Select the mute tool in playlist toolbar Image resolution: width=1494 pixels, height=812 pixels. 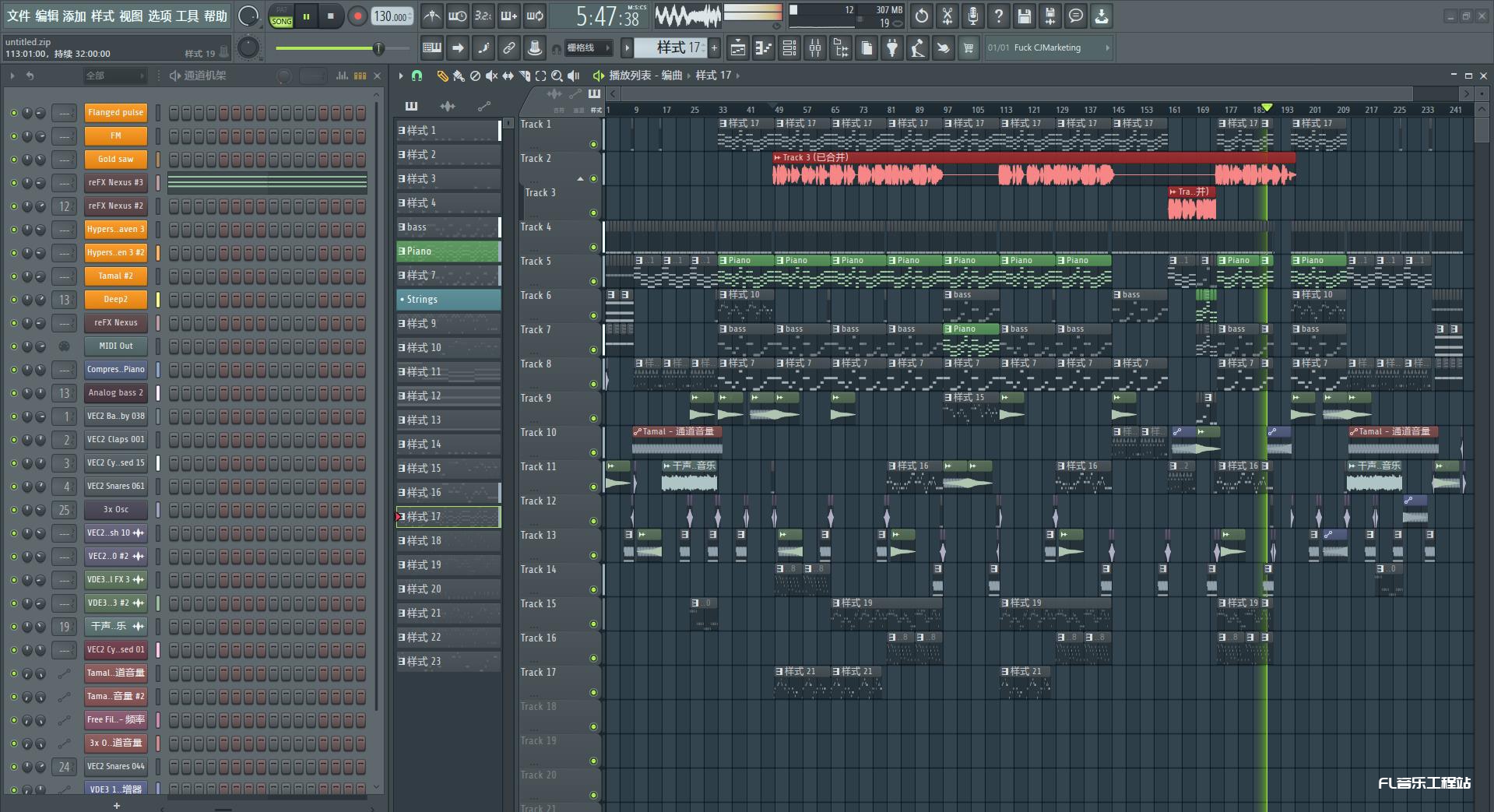click(x=491, y=76)
